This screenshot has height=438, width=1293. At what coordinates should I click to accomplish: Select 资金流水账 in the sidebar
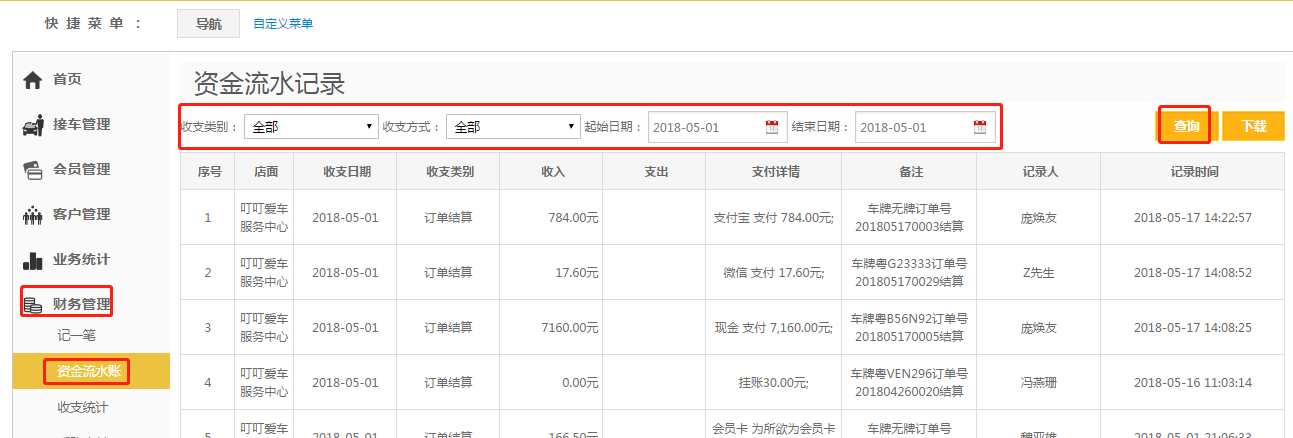[x=88, y=371]
